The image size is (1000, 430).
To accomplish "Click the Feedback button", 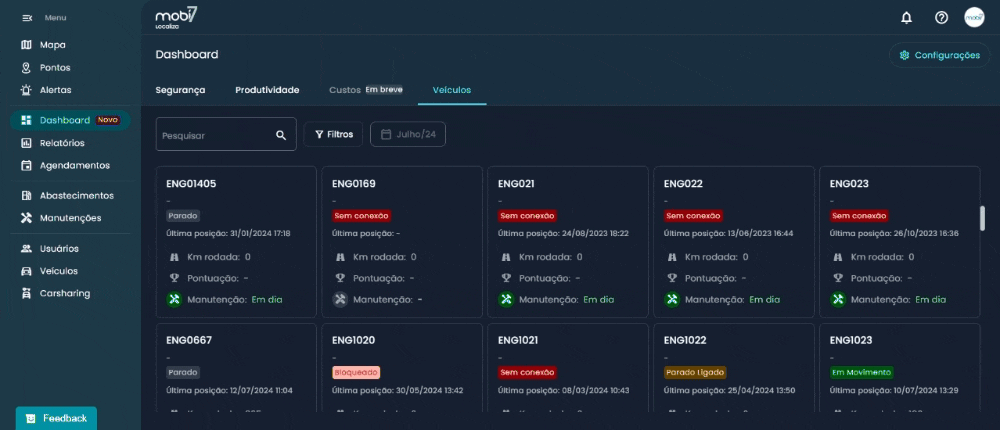I will [x=56, y=418].
